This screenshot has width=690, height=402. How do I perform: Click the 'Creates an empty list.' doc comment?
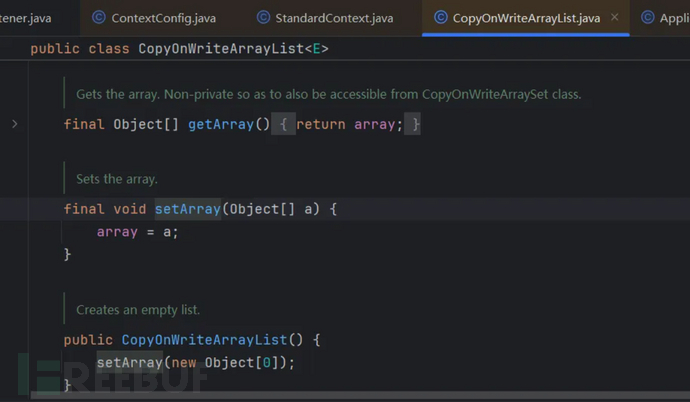point(138,310)
